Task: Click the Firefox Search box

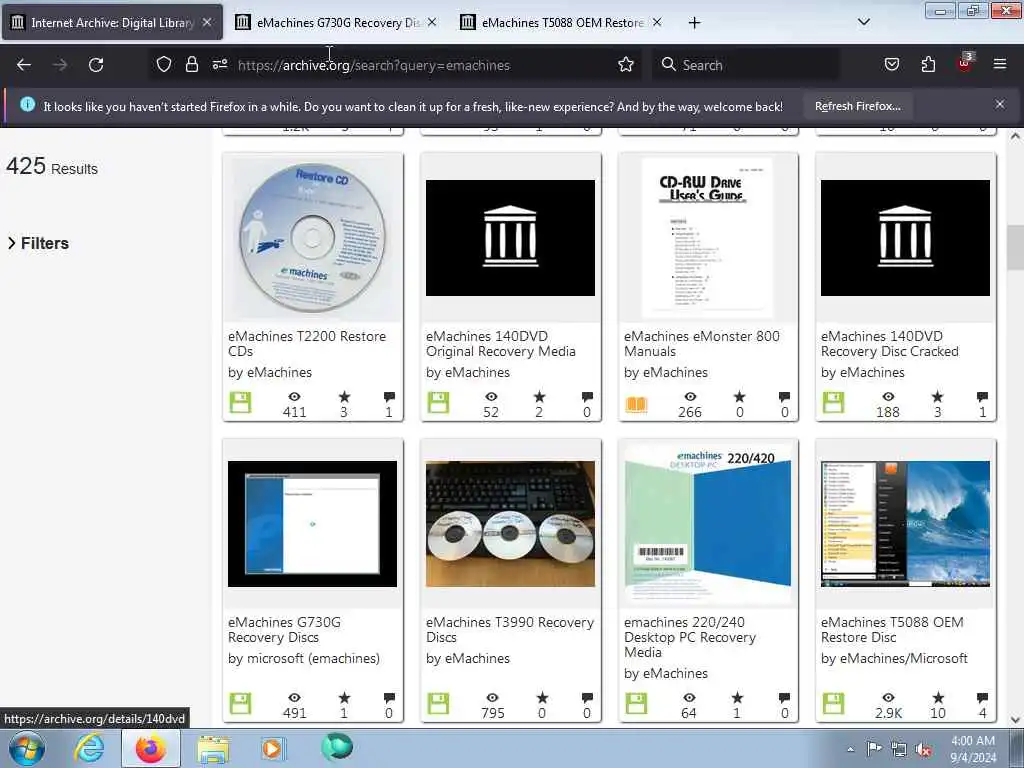Action: (x=746, y=65)
